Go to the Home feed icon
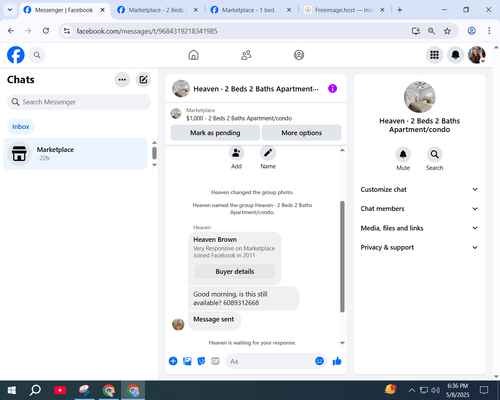 [193, 55]
